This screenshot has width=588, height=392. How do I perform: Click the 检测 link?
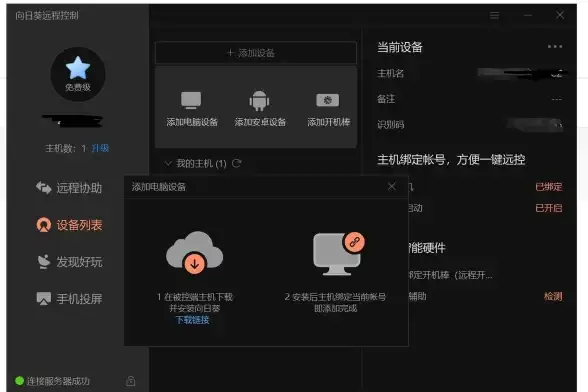tap(553, 296)
